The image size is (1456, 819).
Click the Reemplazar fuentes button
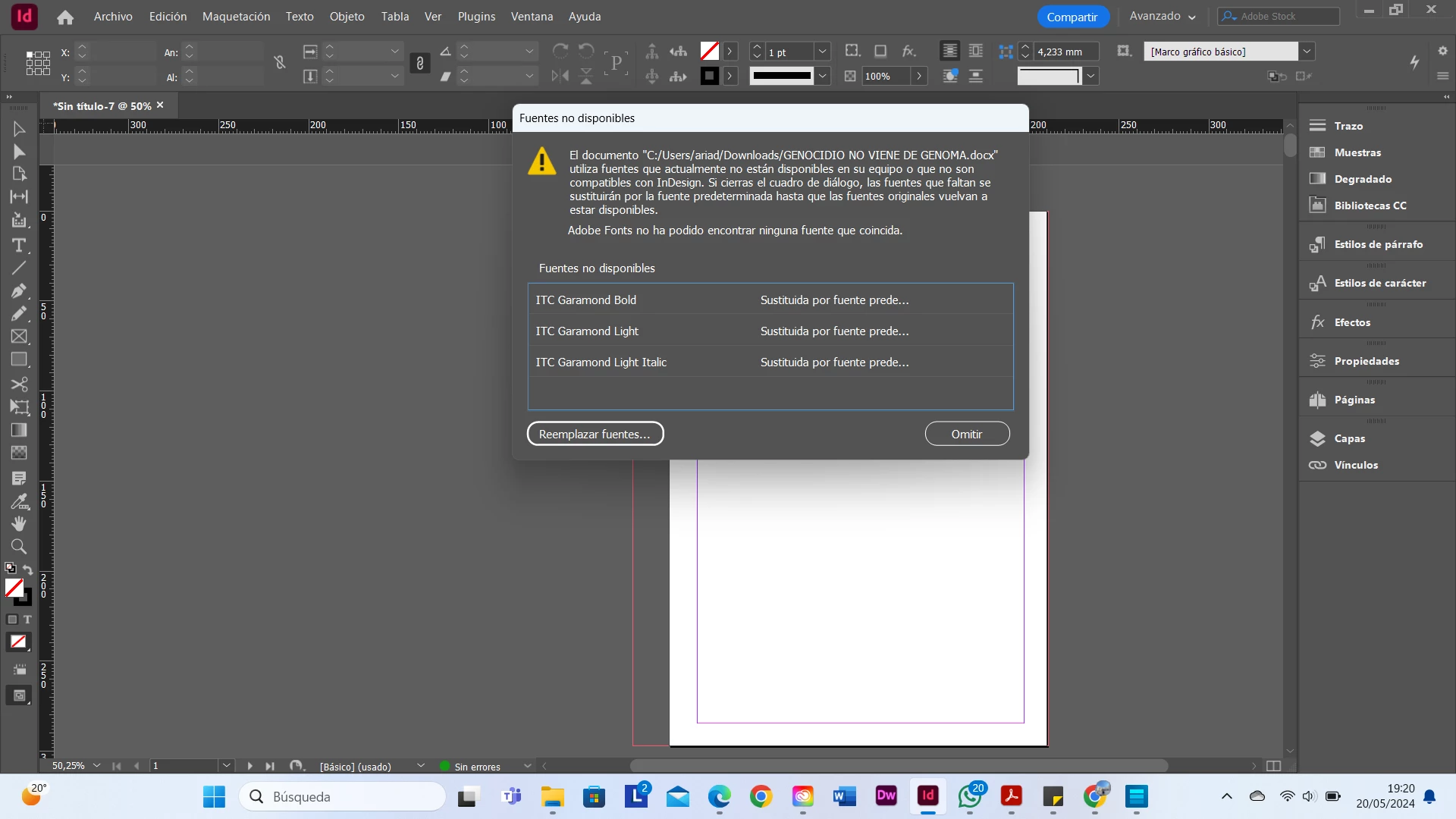pyautogui.click(x=595, y=434)
